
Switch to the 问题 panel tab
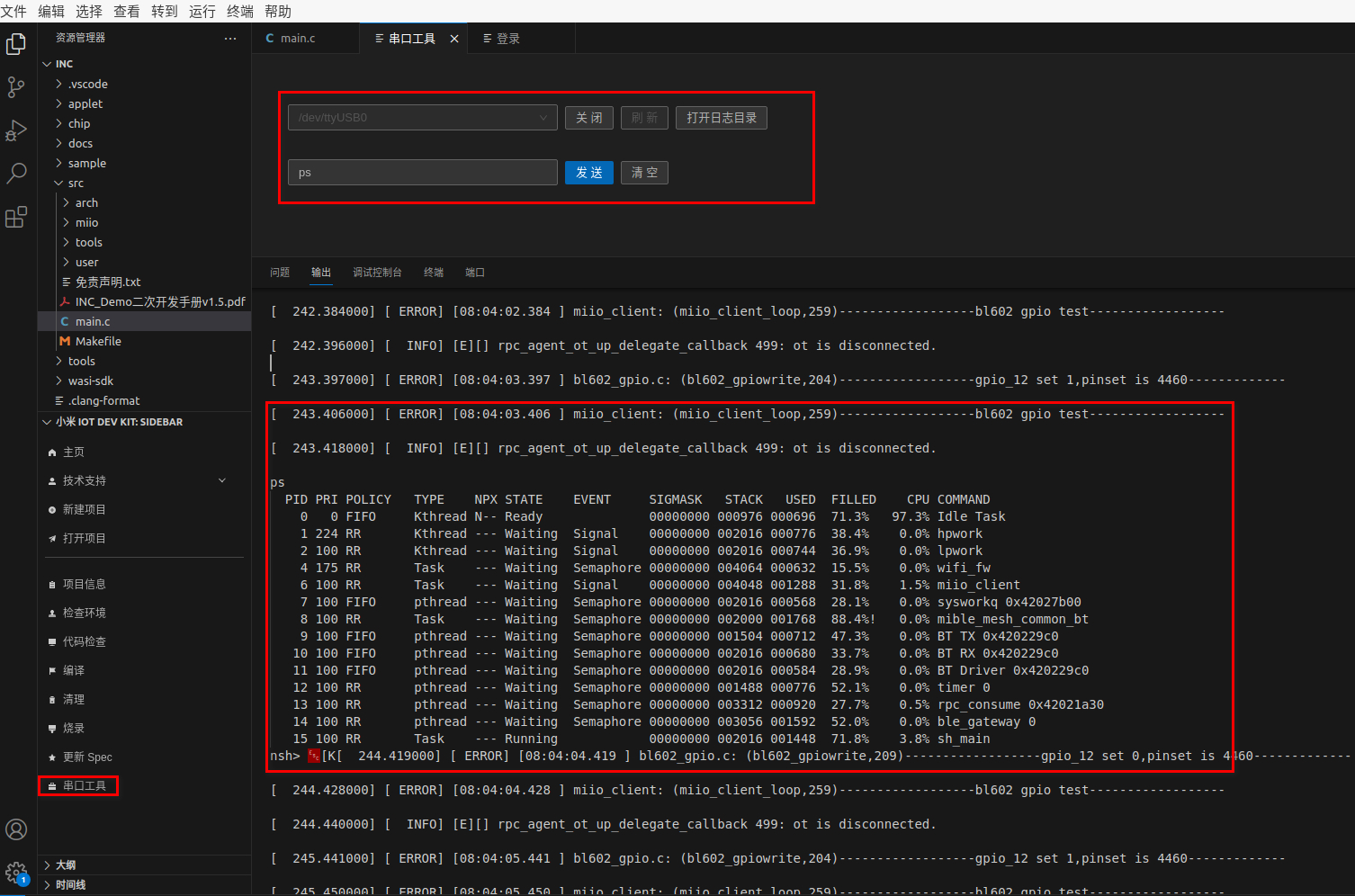280,273
